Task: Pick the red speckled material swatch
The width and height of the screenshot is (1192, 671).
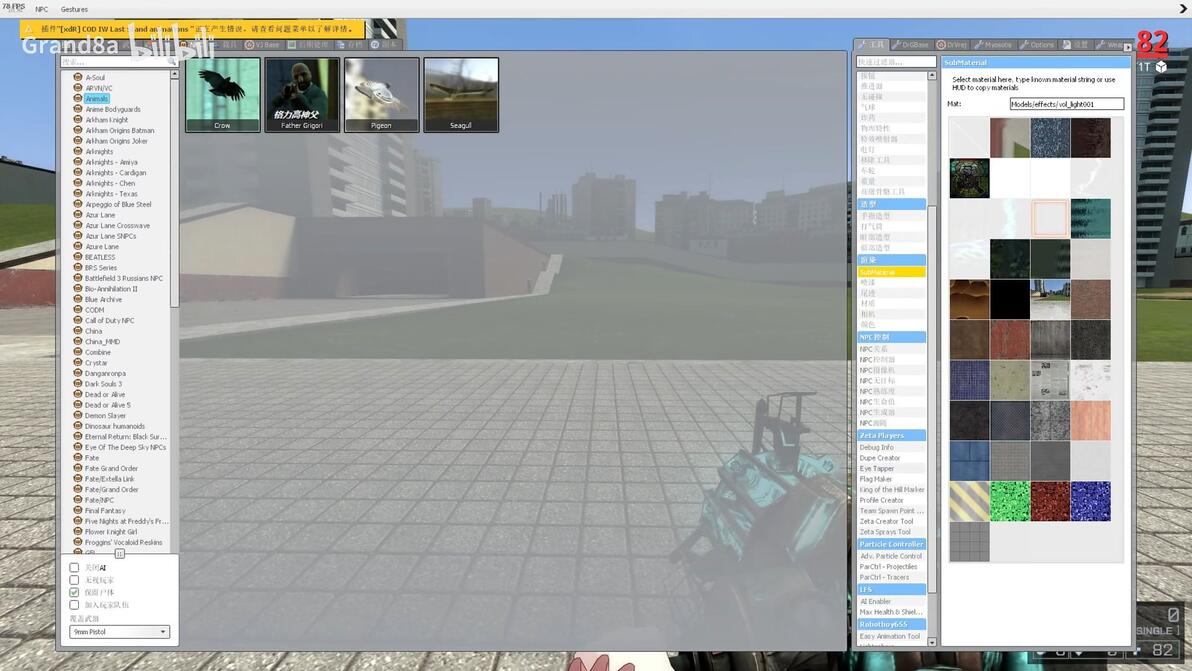Action: coord(1050,501)
